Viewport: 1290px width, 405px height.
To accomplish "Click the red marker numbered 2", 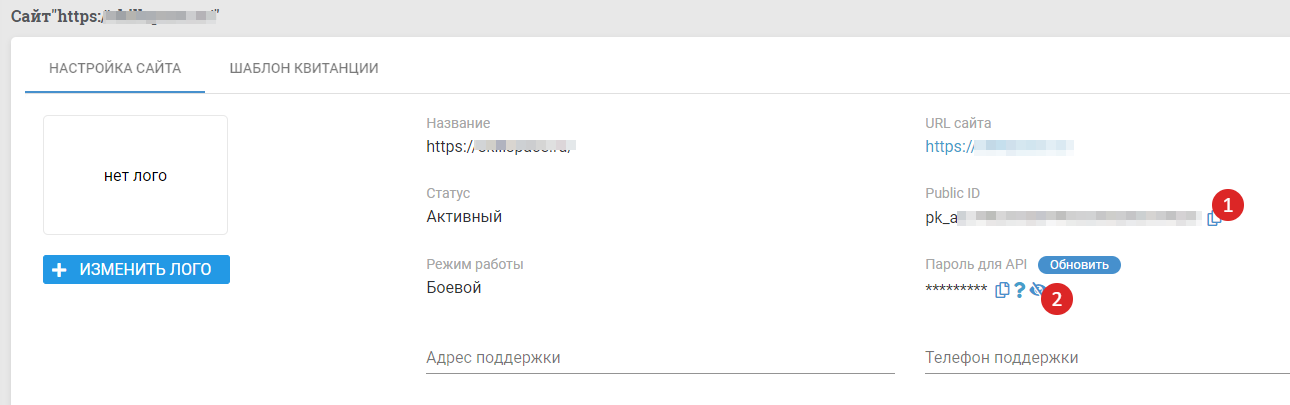I will tap(1058, 298).
